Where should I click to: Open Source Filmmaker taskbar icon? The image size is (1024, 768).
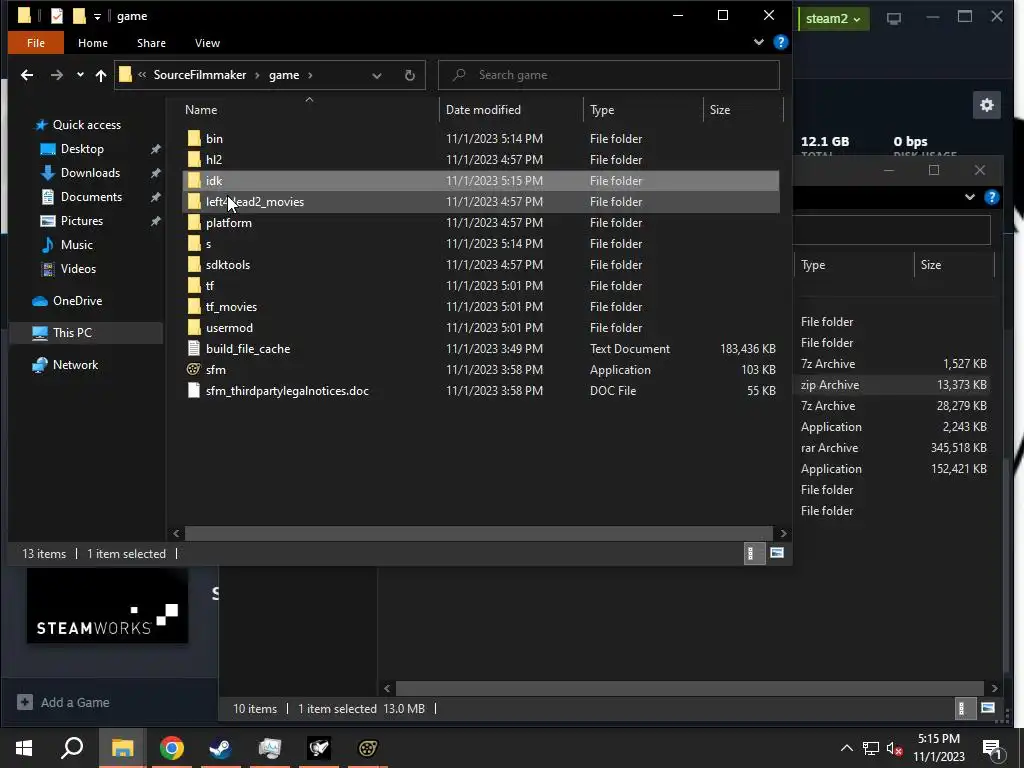pyautogui.click(x=368, y=748)
